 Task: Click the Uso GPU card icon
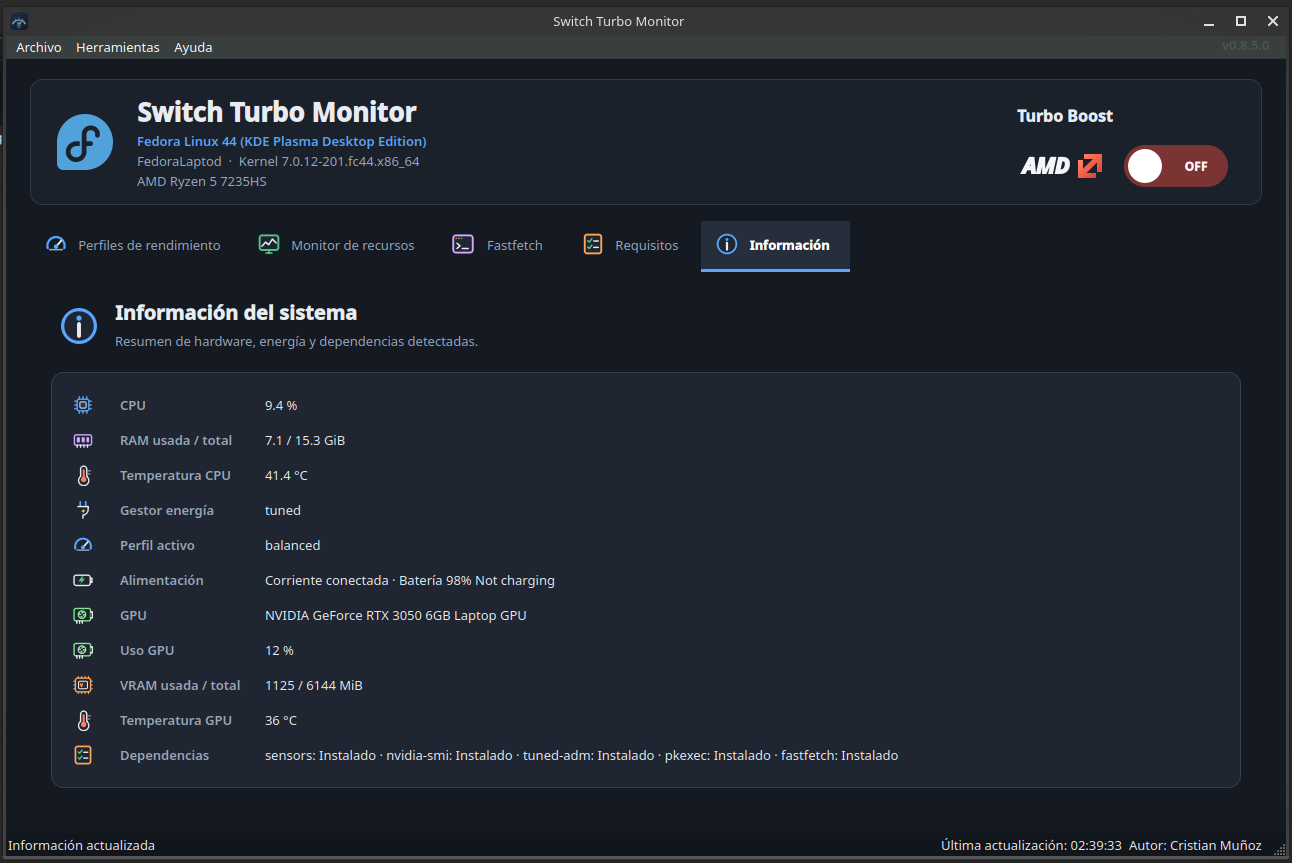(x=83, y=650)
